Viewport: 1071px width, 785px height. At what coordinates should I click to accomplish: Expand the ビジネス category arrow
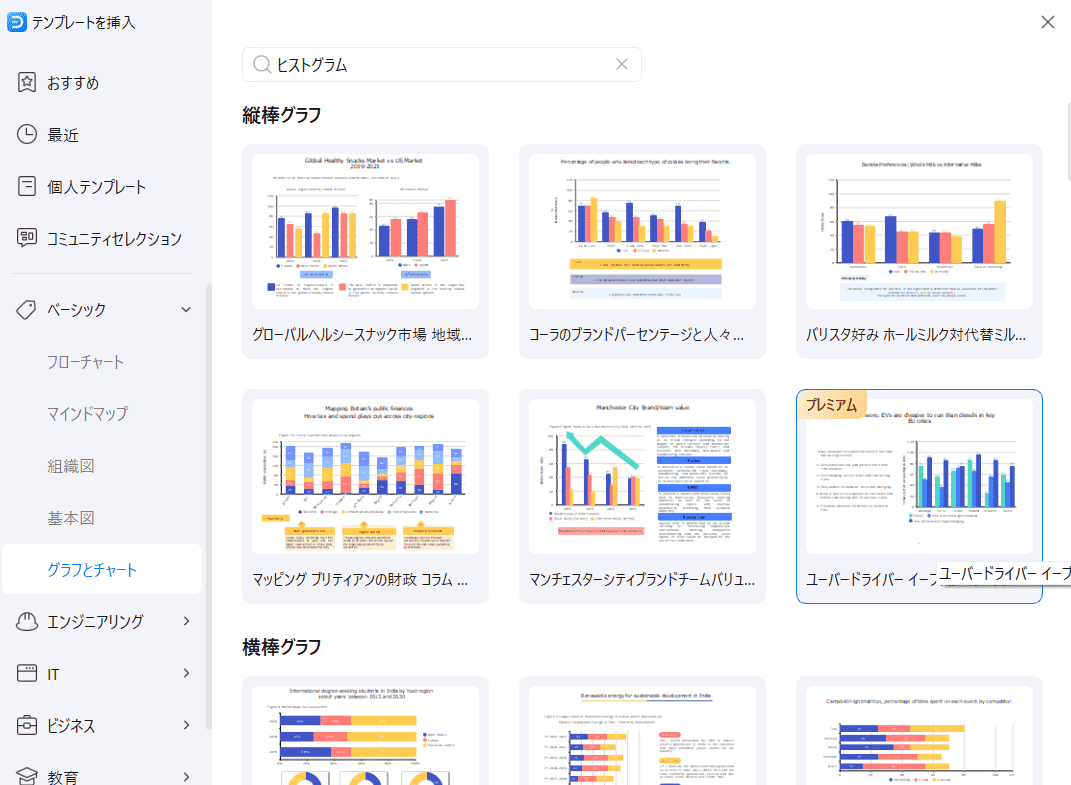click(x=186, y=726)
